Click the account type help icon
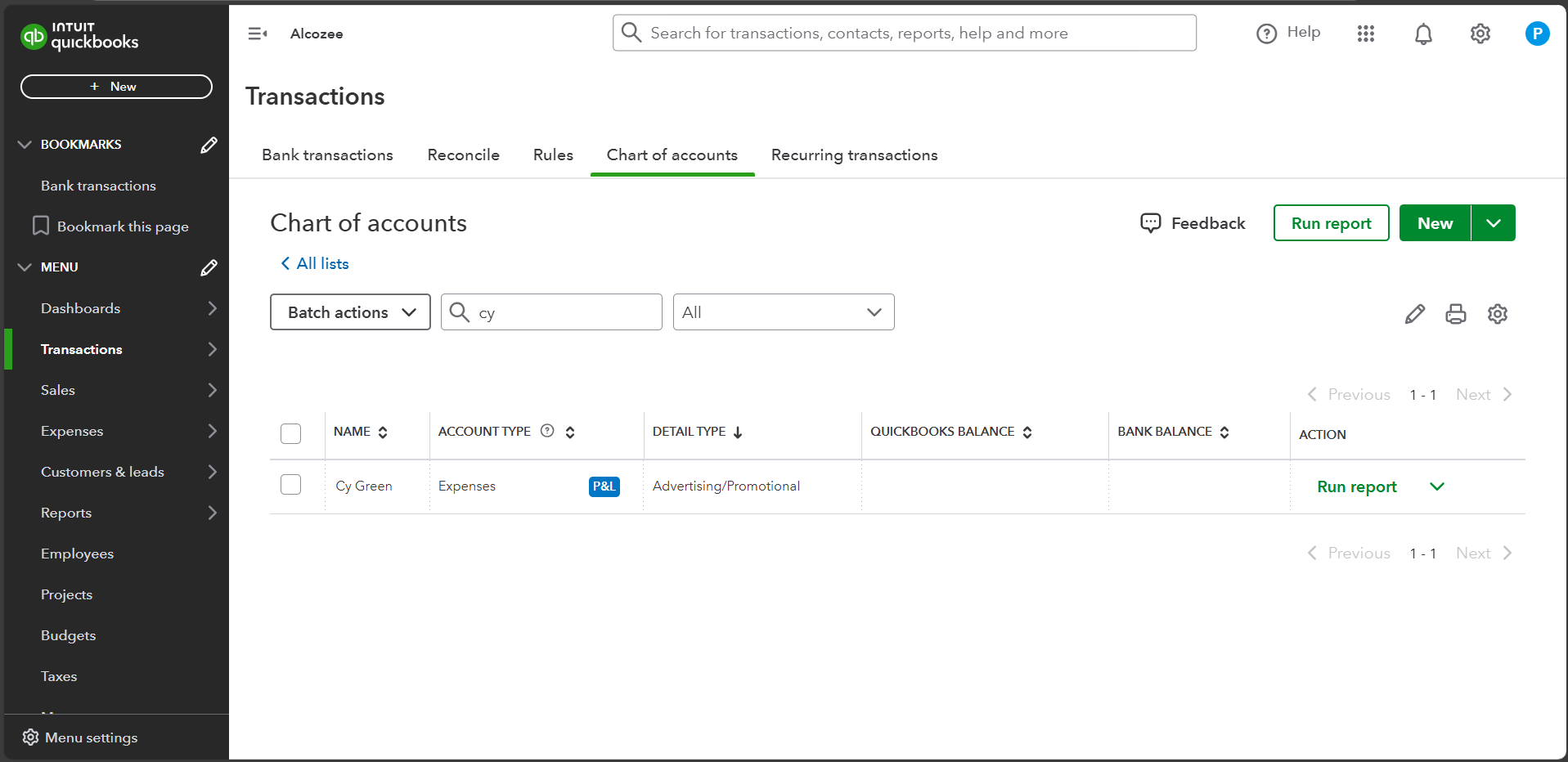This screenshot has height=762, width=1568. (x=547, y=431)
